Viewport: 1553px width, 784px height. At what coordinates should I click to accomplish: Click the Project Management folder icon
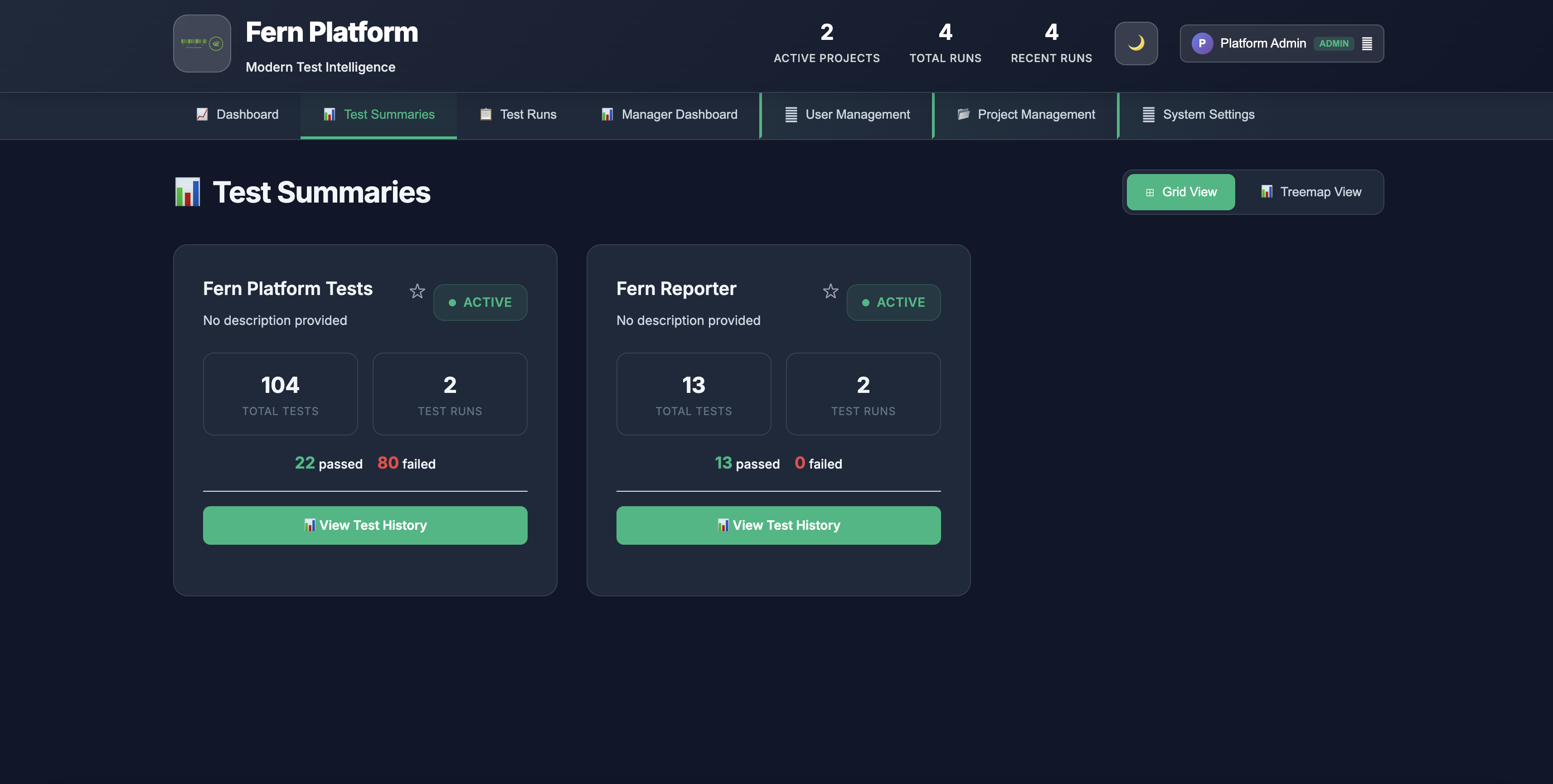point(963,115)
